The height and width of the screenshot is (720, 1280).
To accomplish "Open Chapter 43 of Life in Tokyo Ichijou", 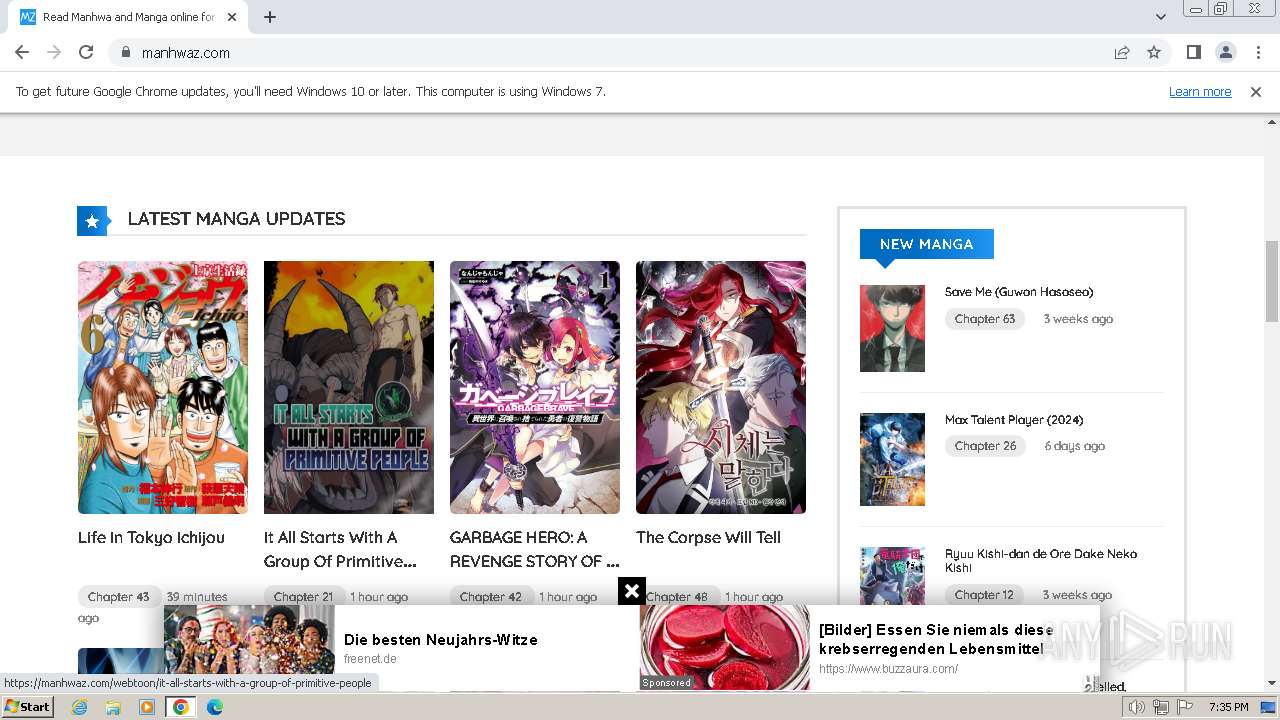I will point(118,597).
